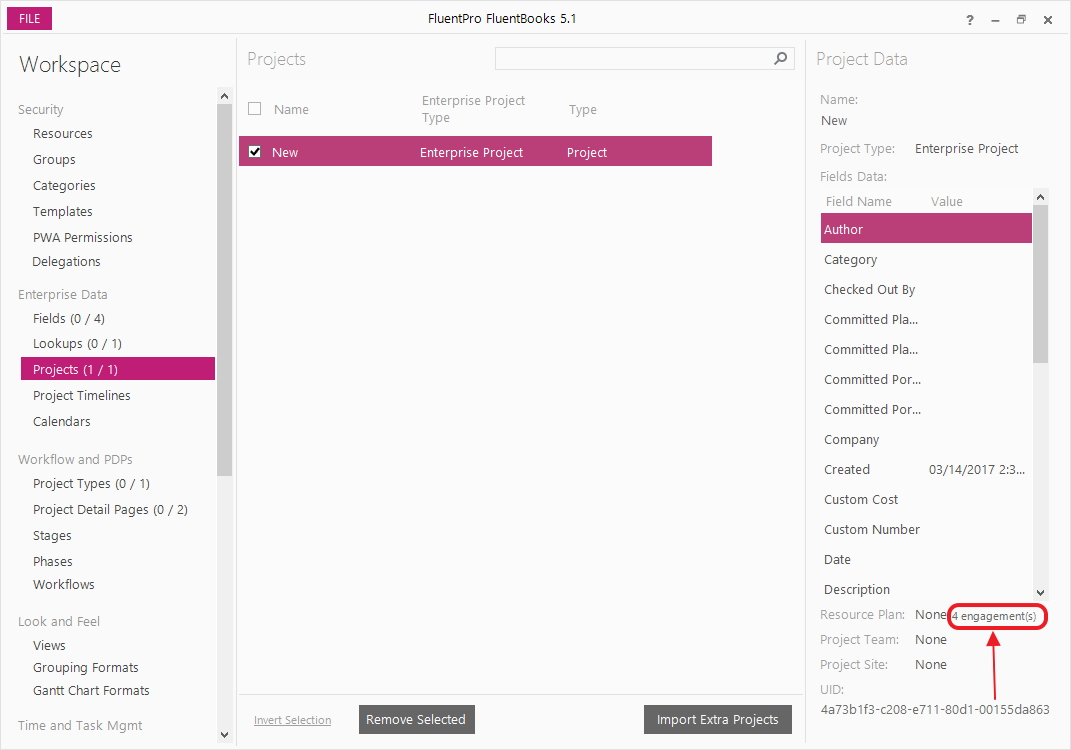
Task: Select Stages in the sidebar
Action: [x=52, y=536]
